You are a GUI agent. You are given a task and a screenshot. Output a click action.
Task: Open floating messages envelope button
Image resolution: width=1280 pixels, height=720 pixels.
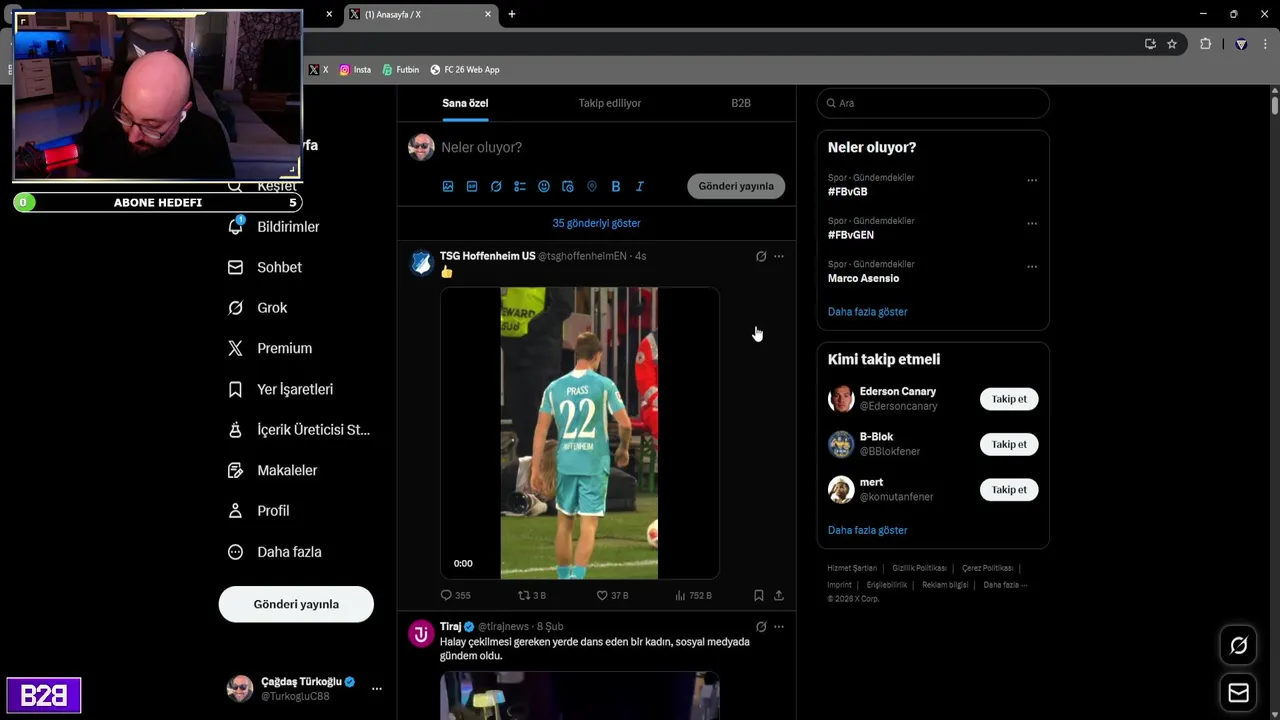tap(1238, 693)
